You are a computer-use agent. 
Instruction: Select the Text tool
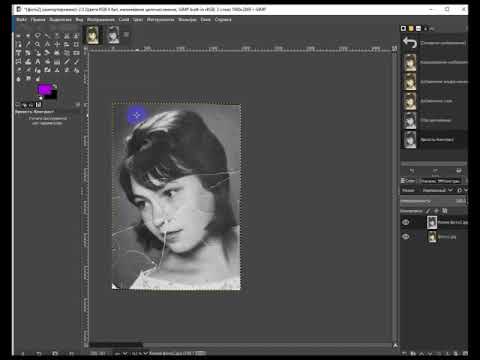coord(38,62)
